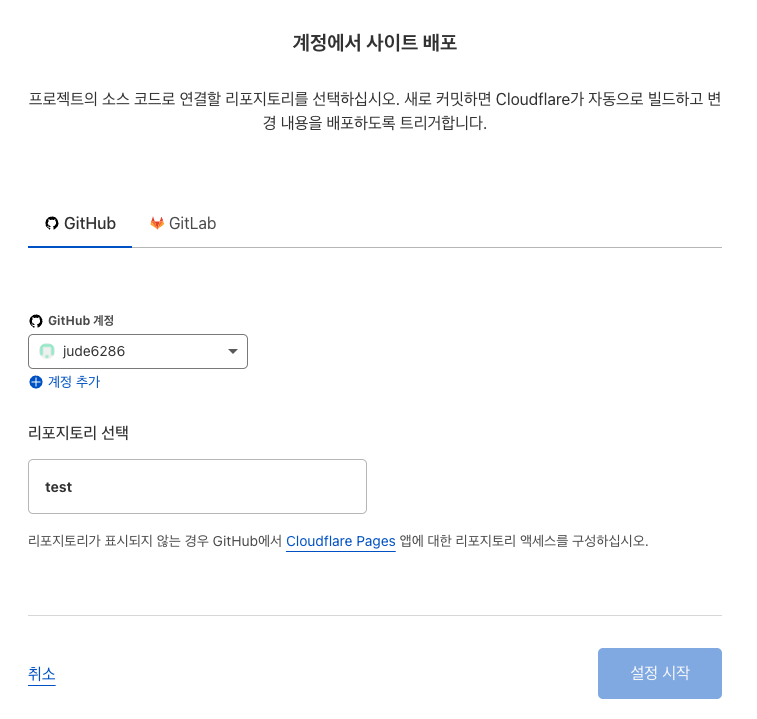This screenshot has width=757, height=719.
Task: Click the GitHub octocat icon in the tab
Action: coord(52,223)
